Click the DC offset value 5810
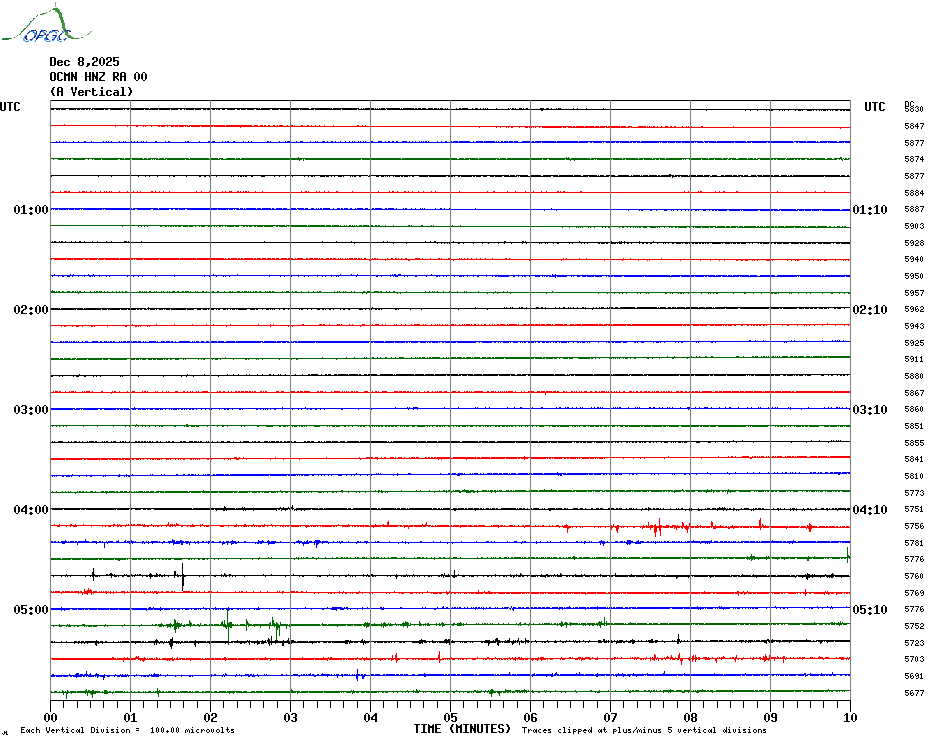930x744 pixels. pos(914,476)
